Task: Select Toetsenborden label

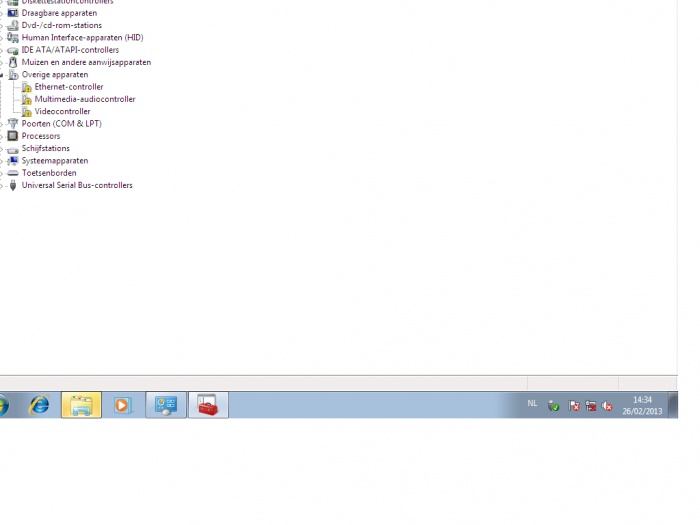Action: coord(49,173)
